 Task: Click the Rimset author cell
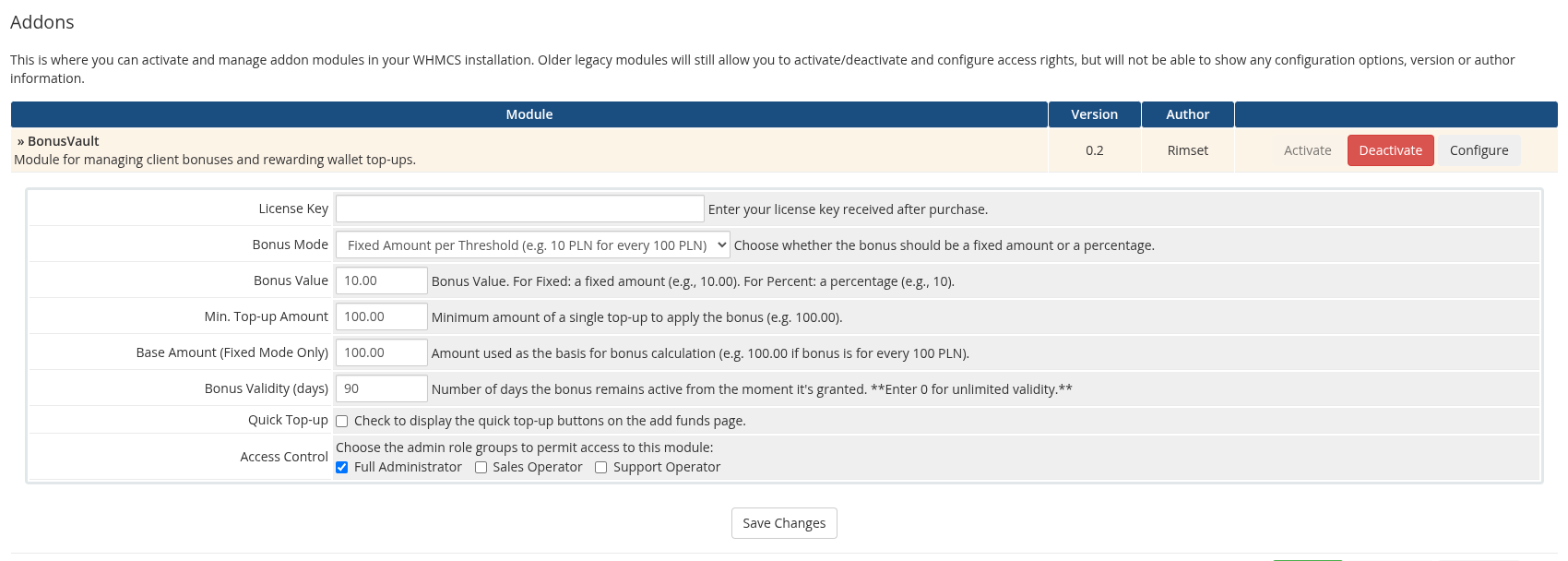[1187, 150]
